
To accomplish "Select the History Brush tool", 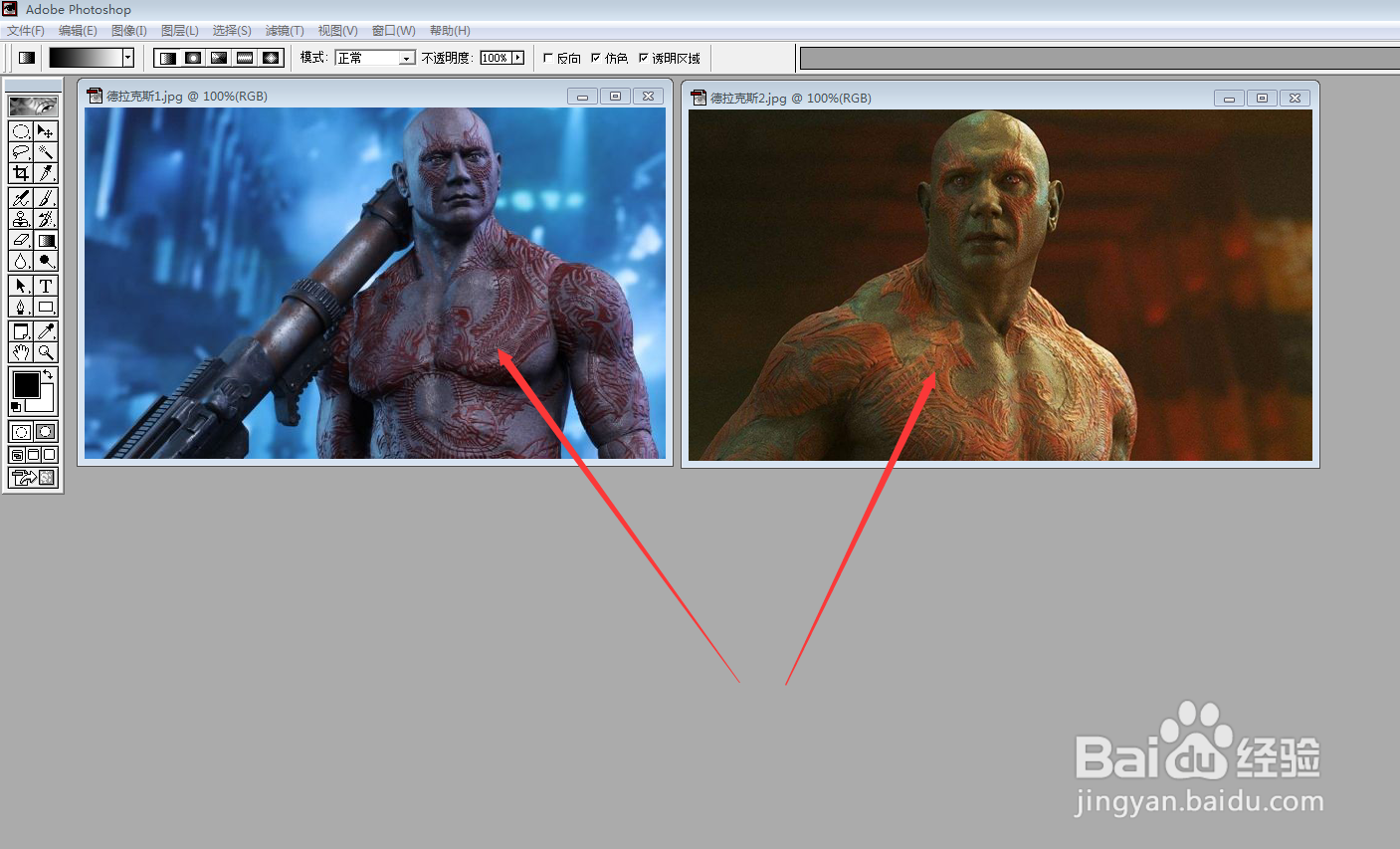I will point(46,219).
